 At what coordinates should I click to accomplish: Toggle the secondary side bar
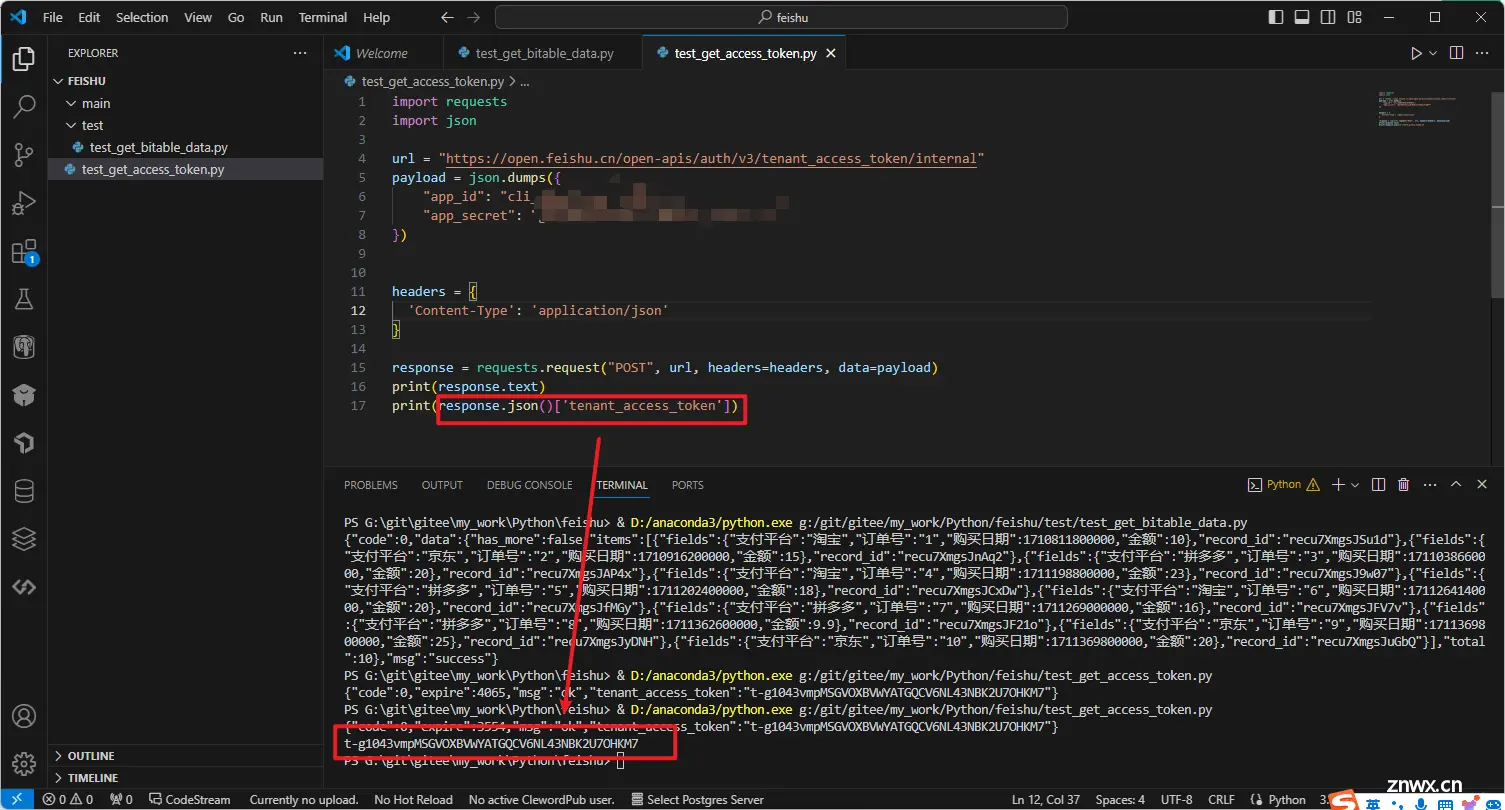[x=1326, y=17]
